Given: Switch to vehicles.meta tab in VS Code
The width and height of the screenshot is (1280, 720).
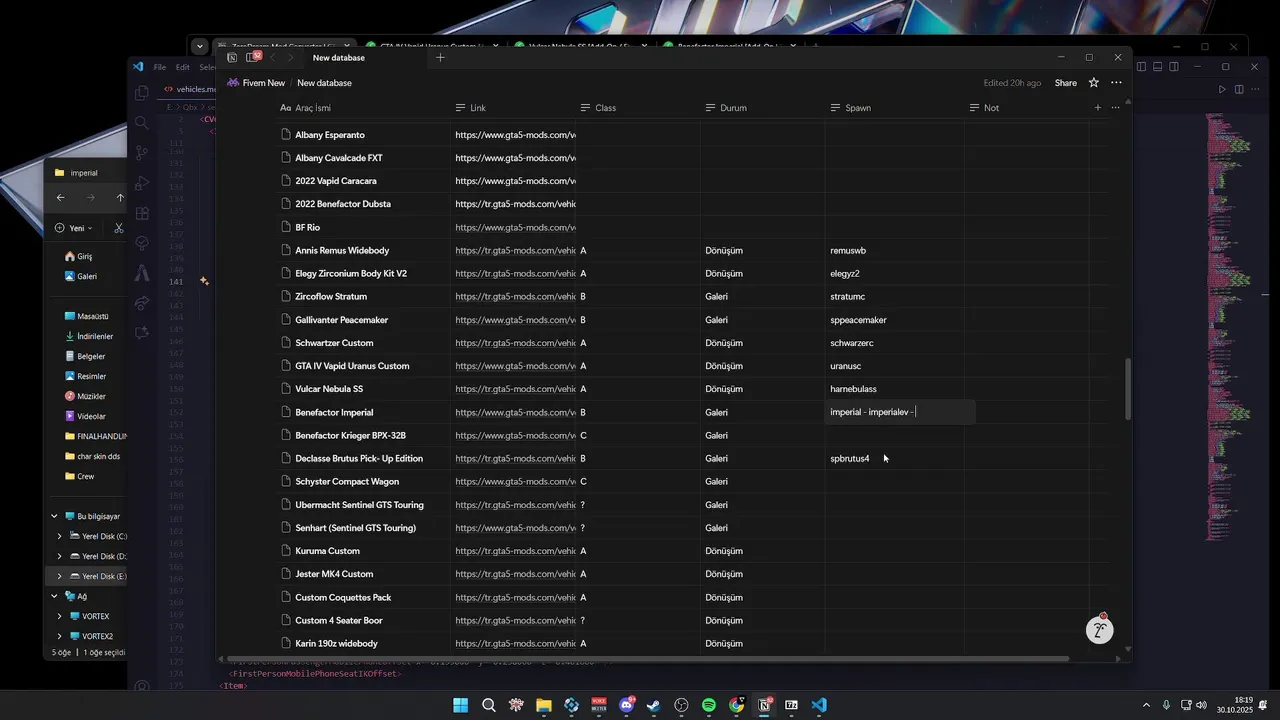Looking at the screenshot, I should (190, 89).
